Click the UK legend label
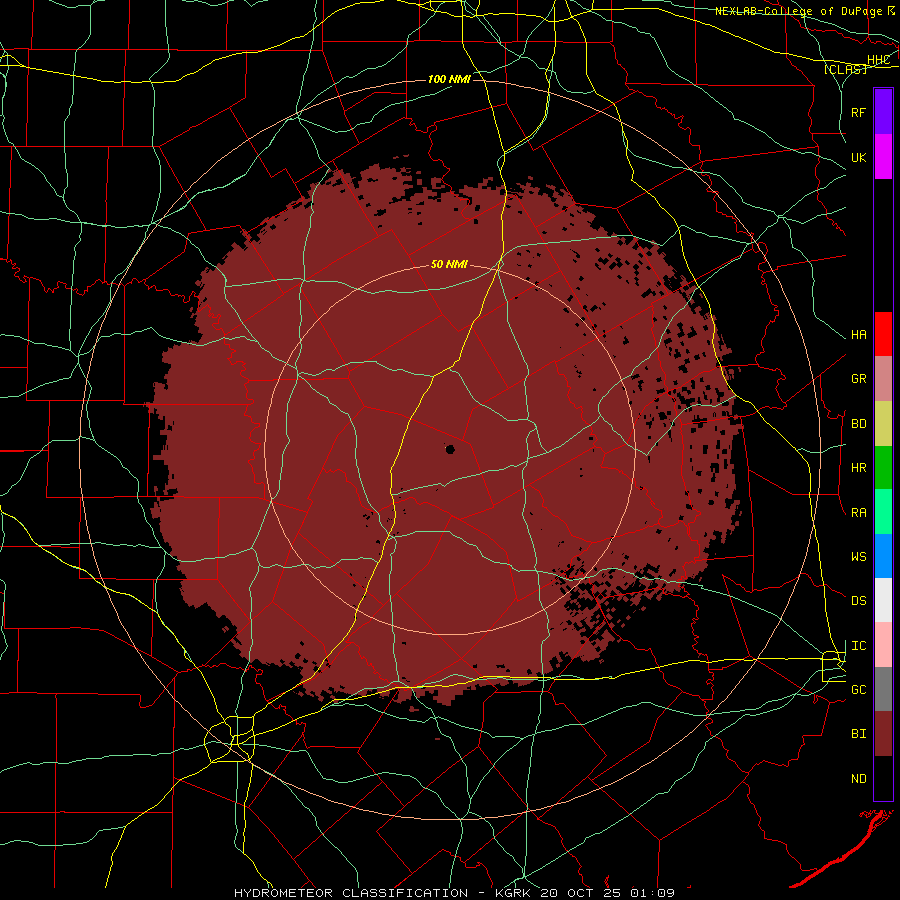The width and height of the screenshot is (900, 900). click(x=858, y=157)
